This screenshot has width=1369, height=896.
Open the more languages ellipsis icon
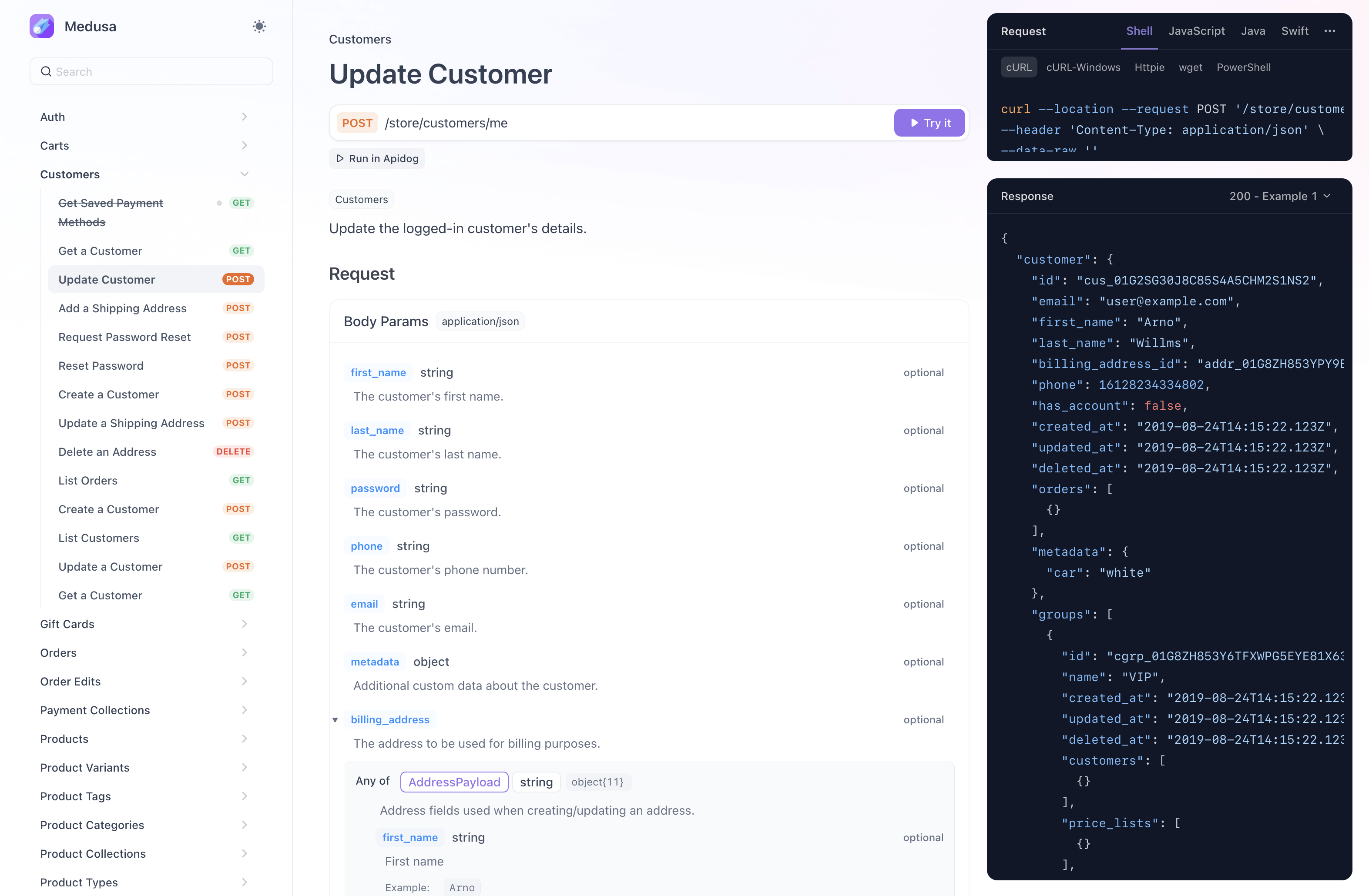(x=1329, y=31)
